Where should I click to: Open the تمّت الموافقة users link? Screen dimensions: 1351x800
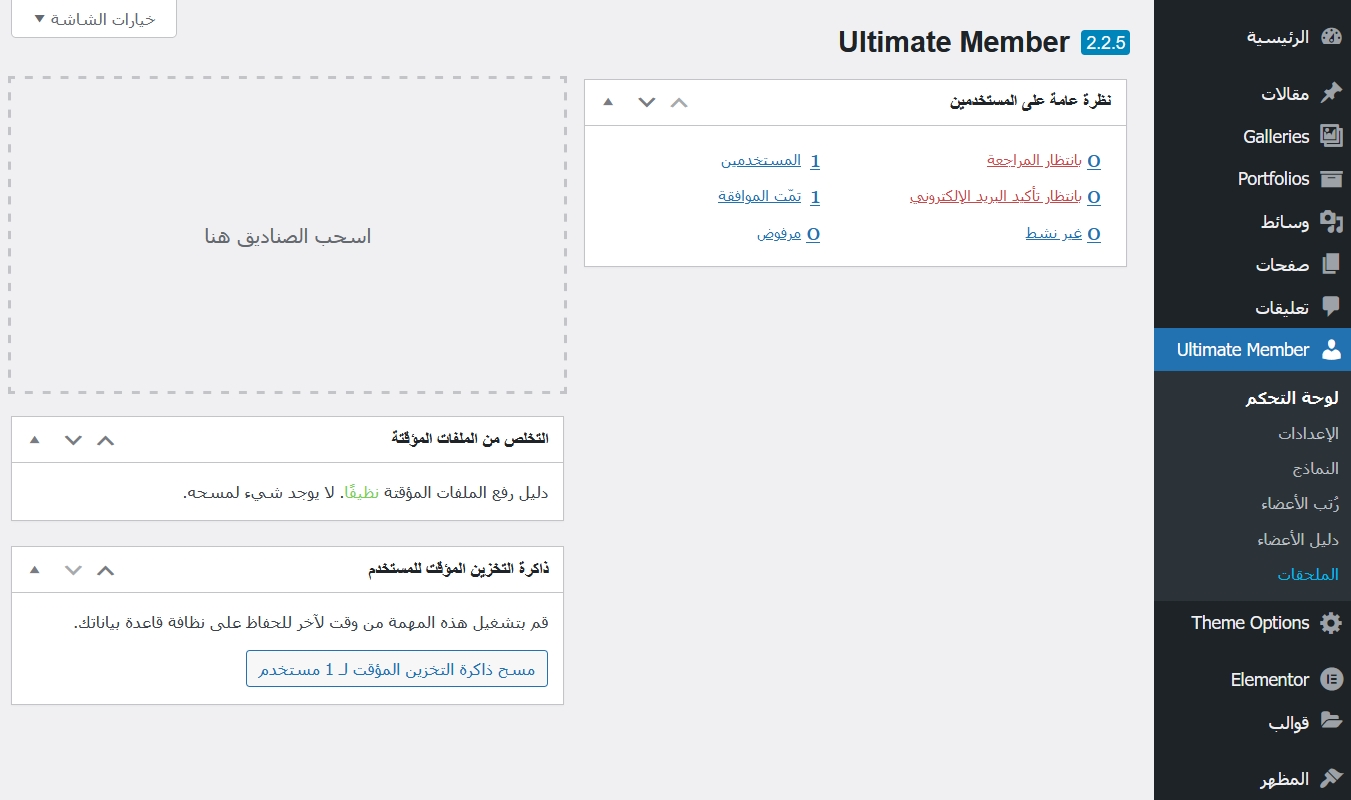(x=760, y=196)
